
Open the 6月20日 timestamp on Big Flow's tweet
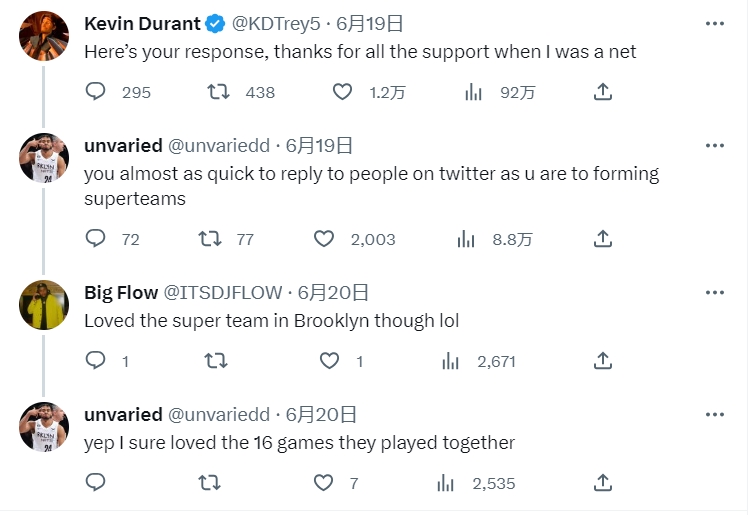[334, 293]
